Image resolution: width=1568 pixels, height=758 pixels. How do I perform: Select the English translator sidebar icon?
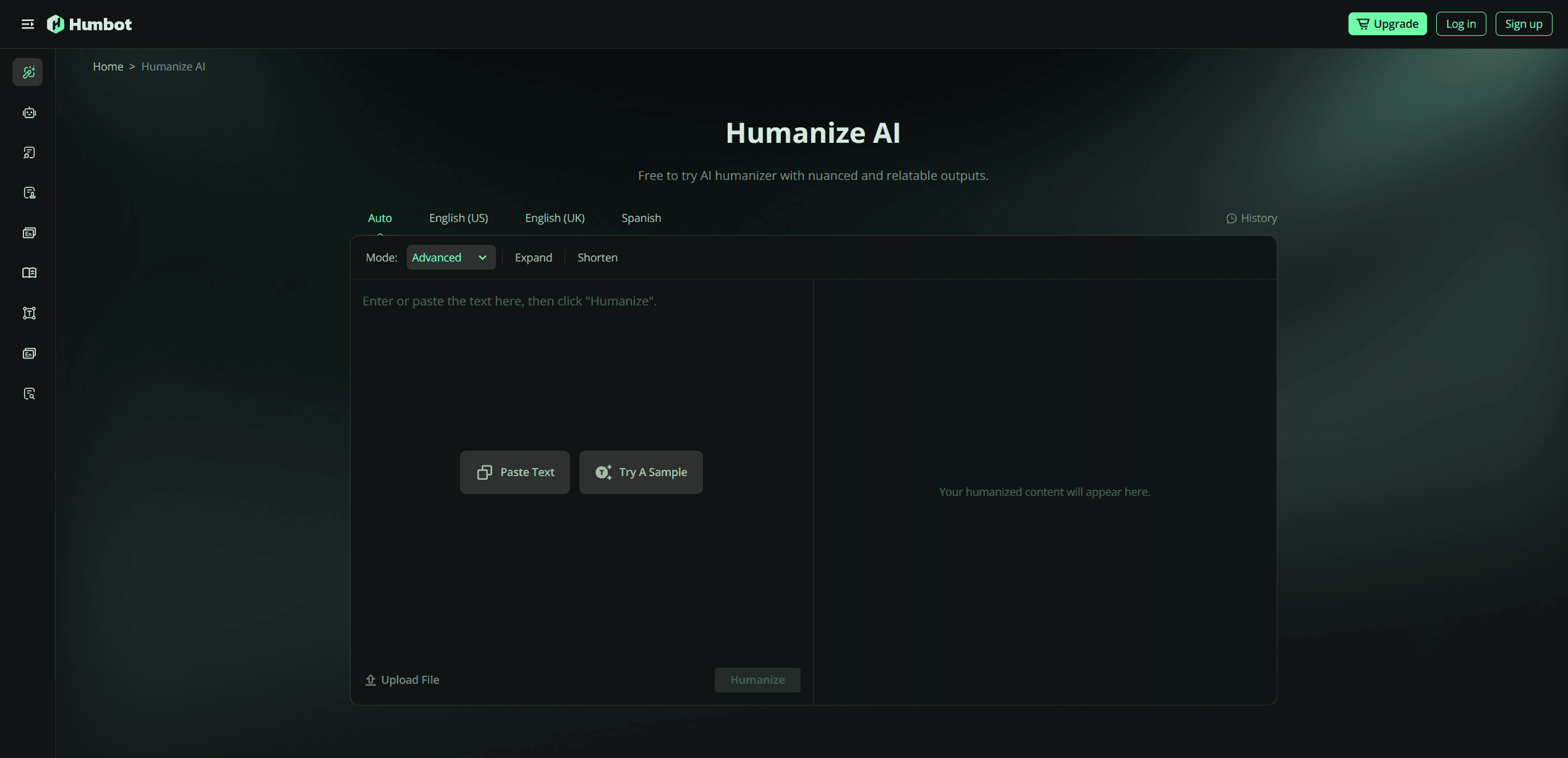(28, 232)
